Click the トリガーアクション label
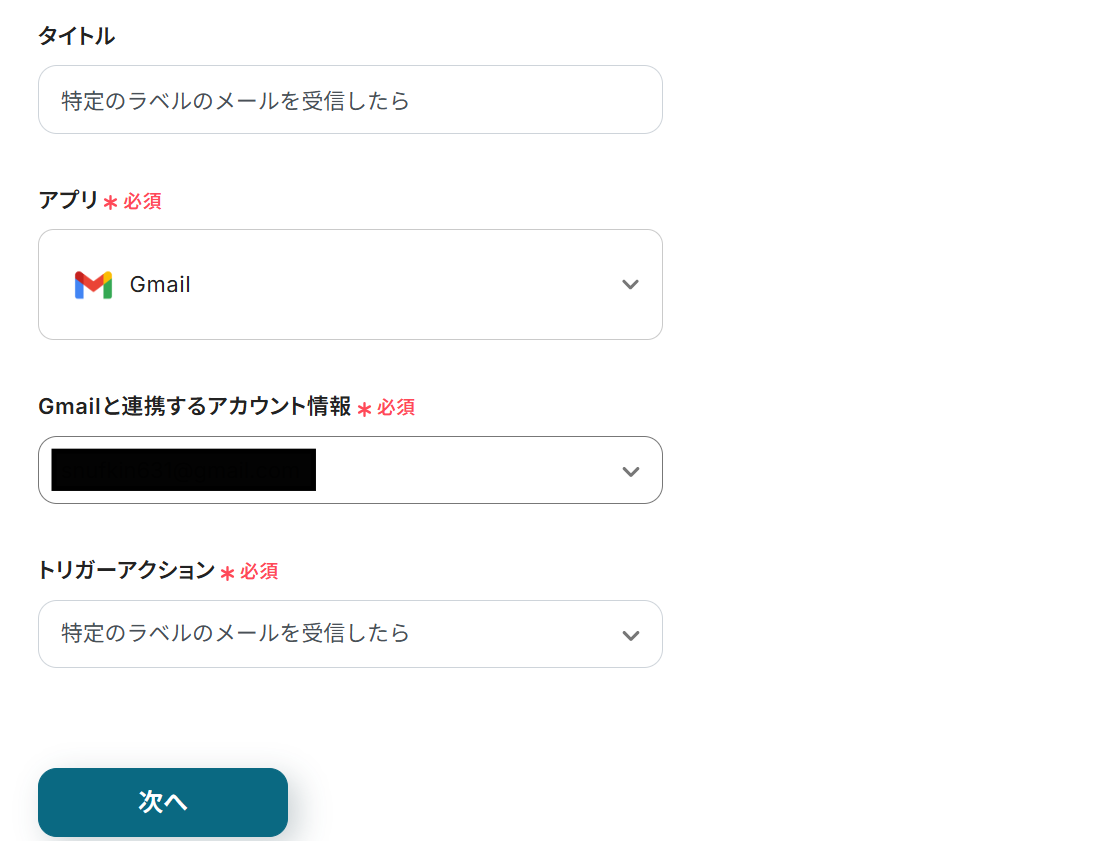Viewport: 1097px width, 841px height. [126, 571]
